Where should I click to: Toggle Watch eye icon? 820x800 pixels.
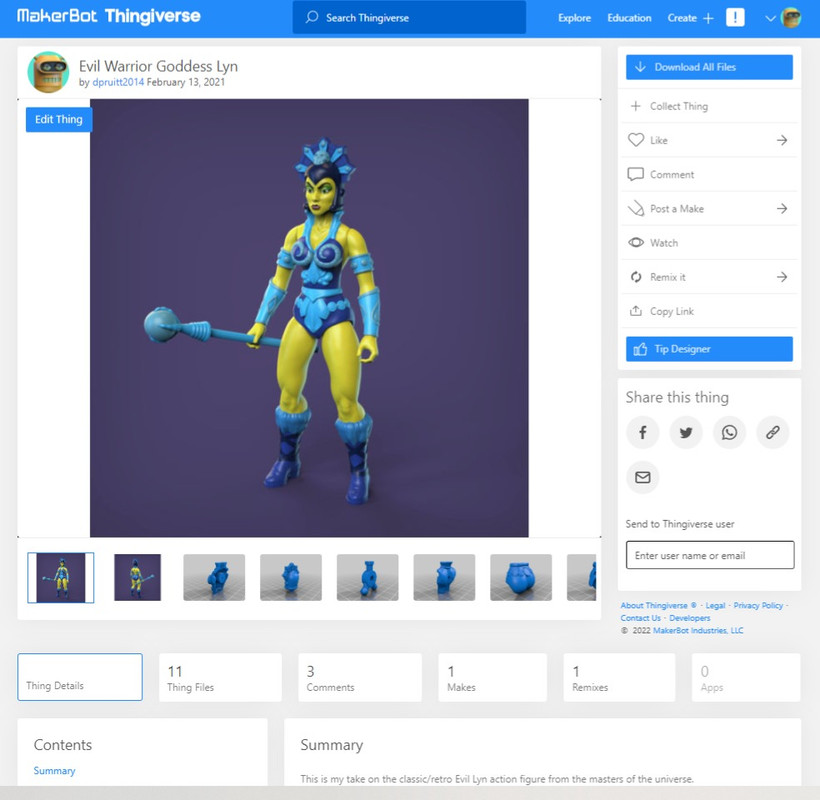(635, 243)
